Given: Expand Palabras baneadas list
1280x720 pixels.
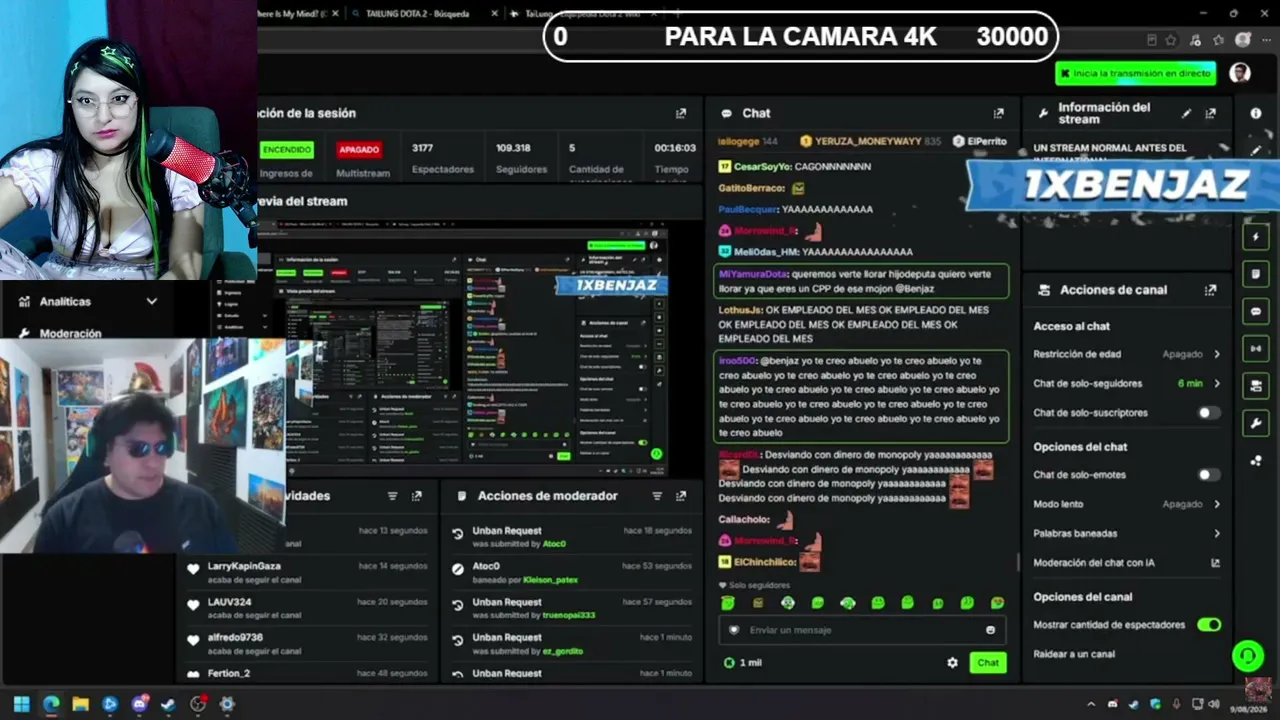Looking at the screenshot, I should (x=1217, y=534).
